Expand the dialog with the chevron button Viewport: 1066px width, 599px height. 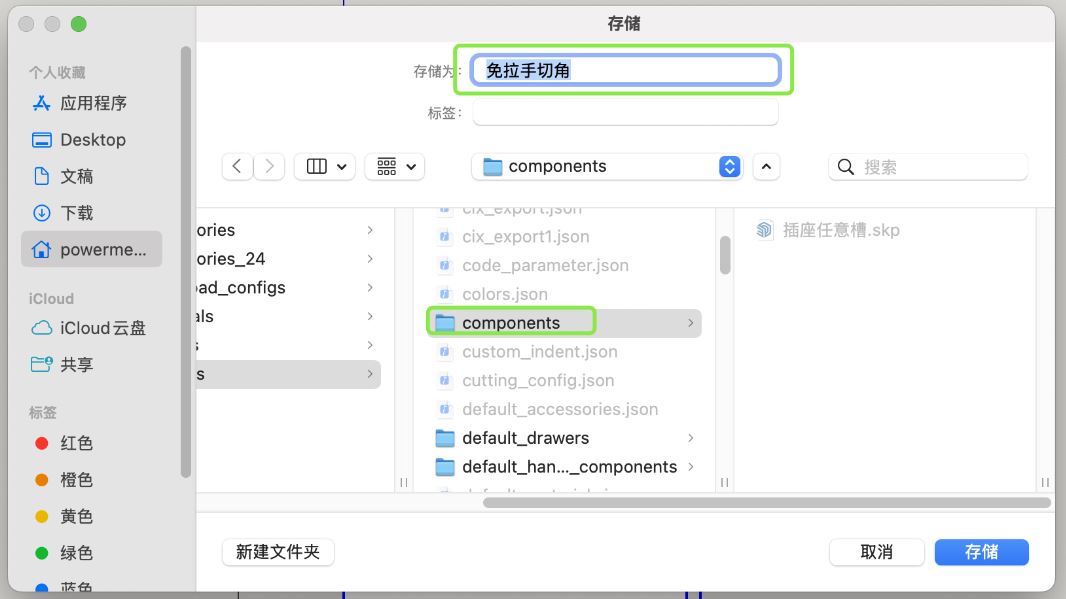[766, 166]
